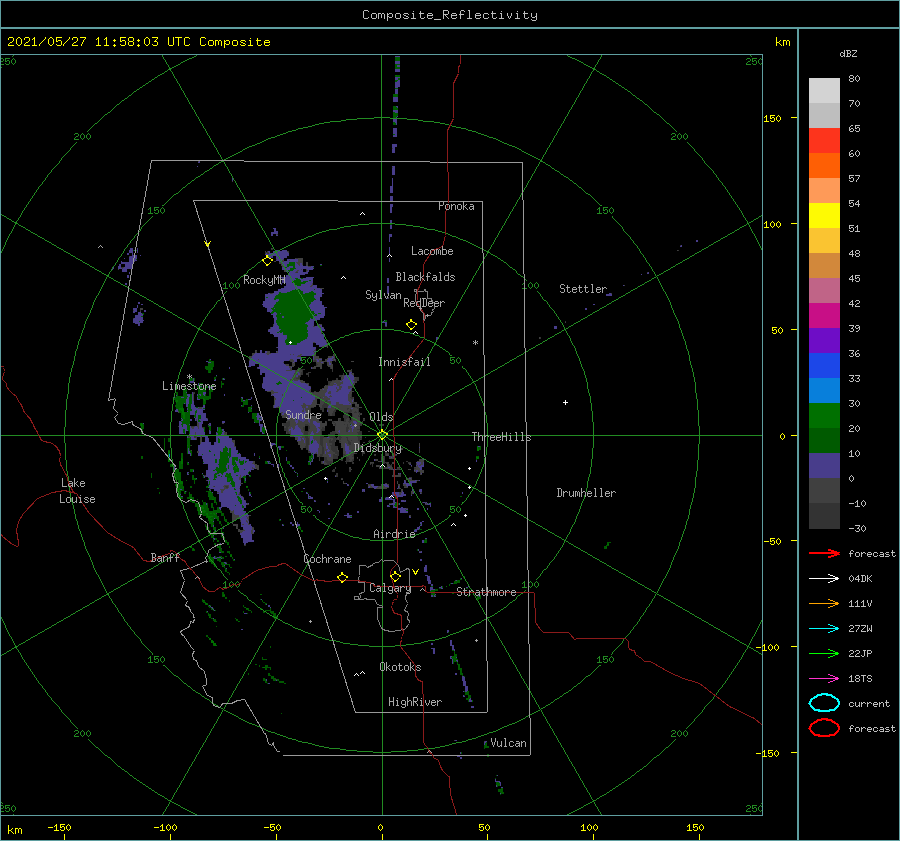Click the red forecast arrow in legend
Image resolution: width=900 pixels, height=841 pixels.
824,553
